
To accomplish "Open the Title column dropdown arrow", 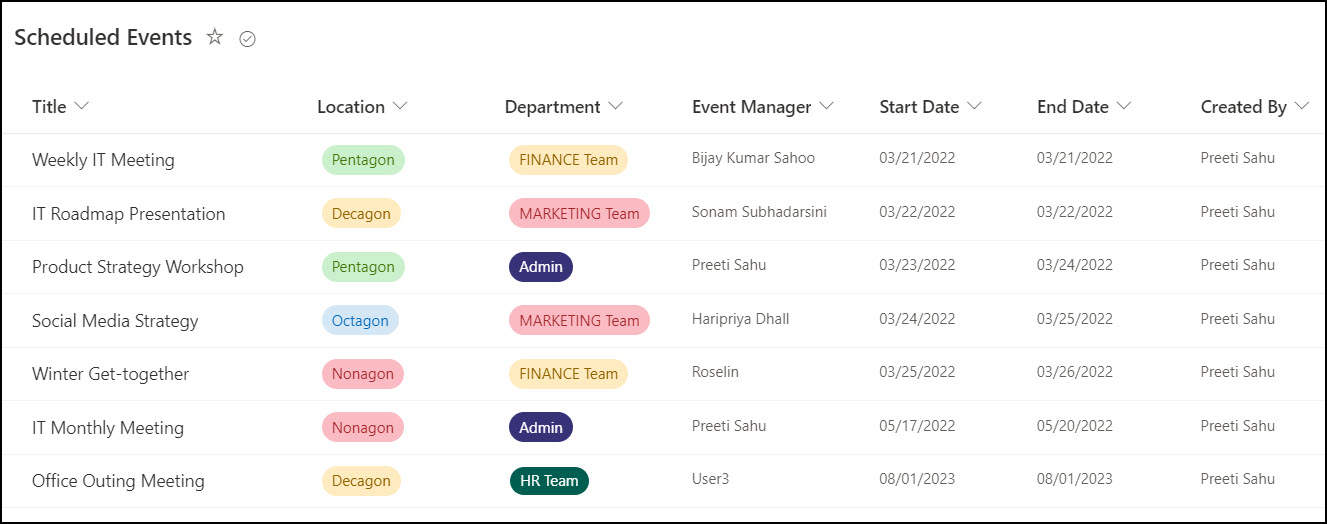I will tap(82, 106).
